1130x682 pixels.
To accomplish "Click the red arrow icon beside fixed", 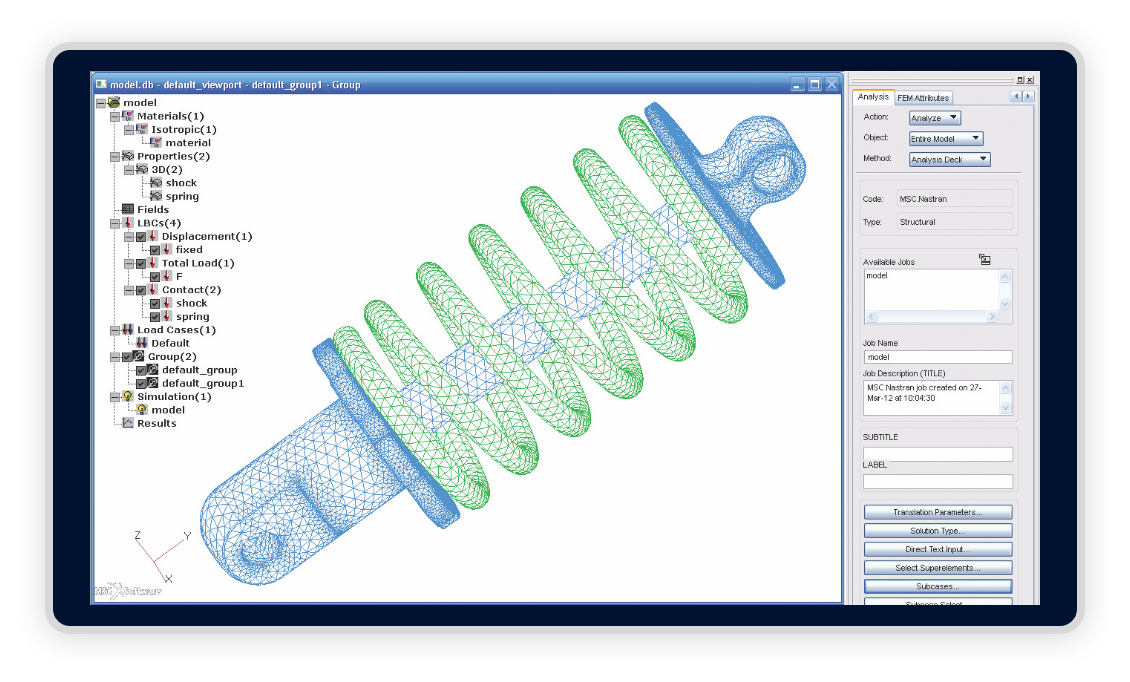I will pyautogui.click(x=166, y=250).
